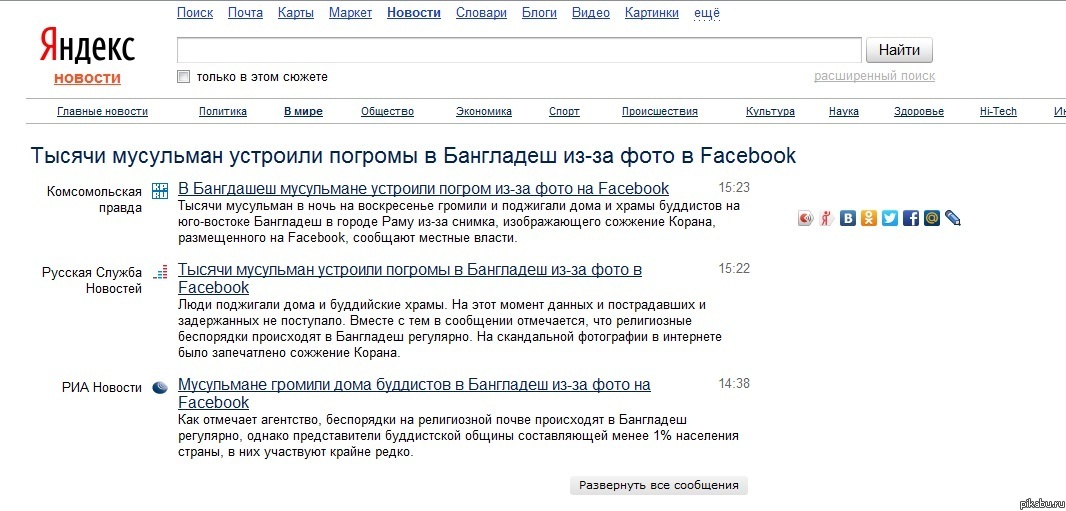This screenshot has width=1066, height=511.
Task: Click the НОВОСТИ link under the logo
Action: (x=88, y=79)
